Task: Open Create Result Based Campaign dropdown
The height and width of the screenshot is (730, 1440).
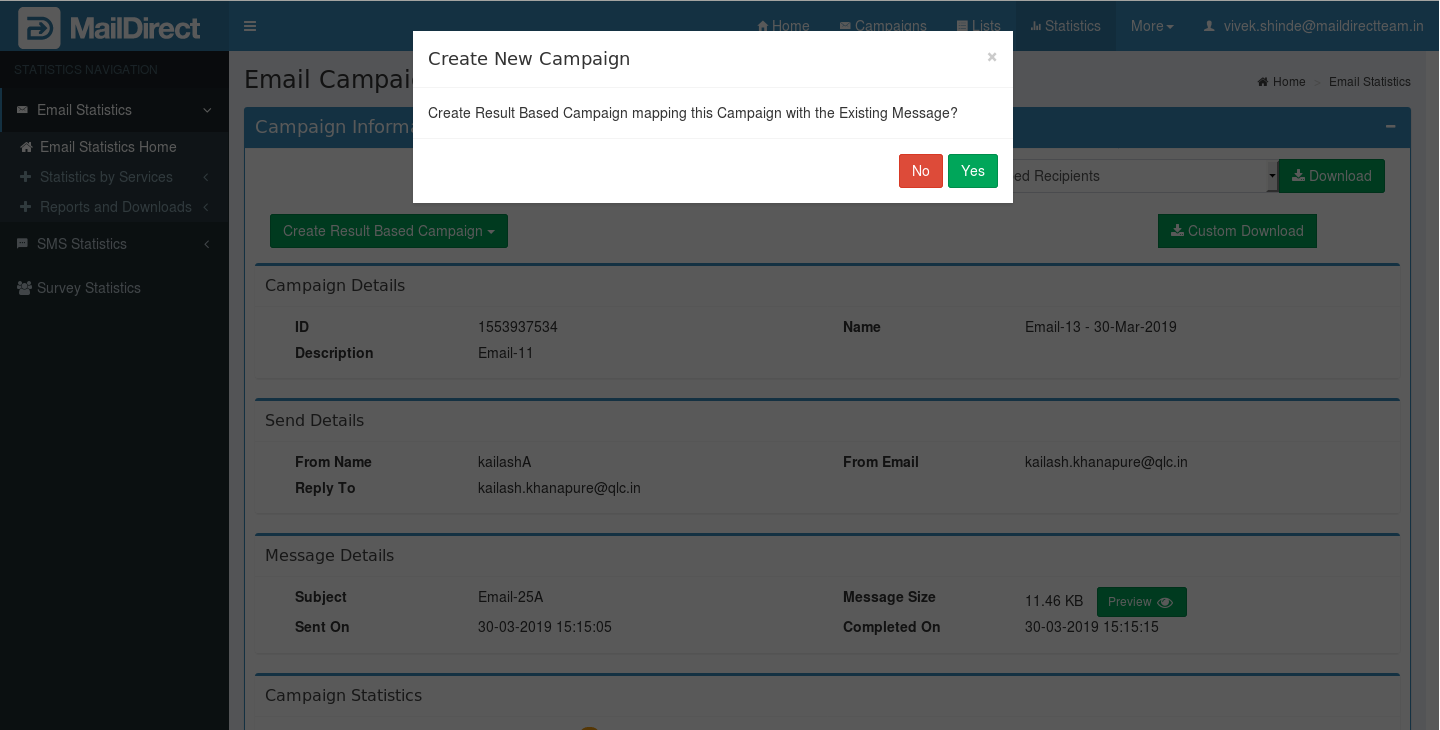Action: (388, 231)
